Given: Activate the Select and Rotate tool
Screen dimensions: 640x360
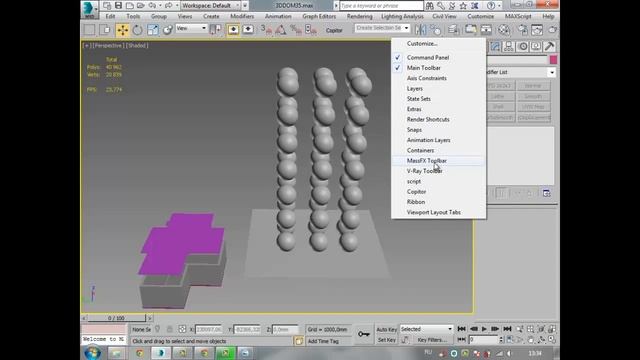Looking at the screenshot, I should click(137, 30).
